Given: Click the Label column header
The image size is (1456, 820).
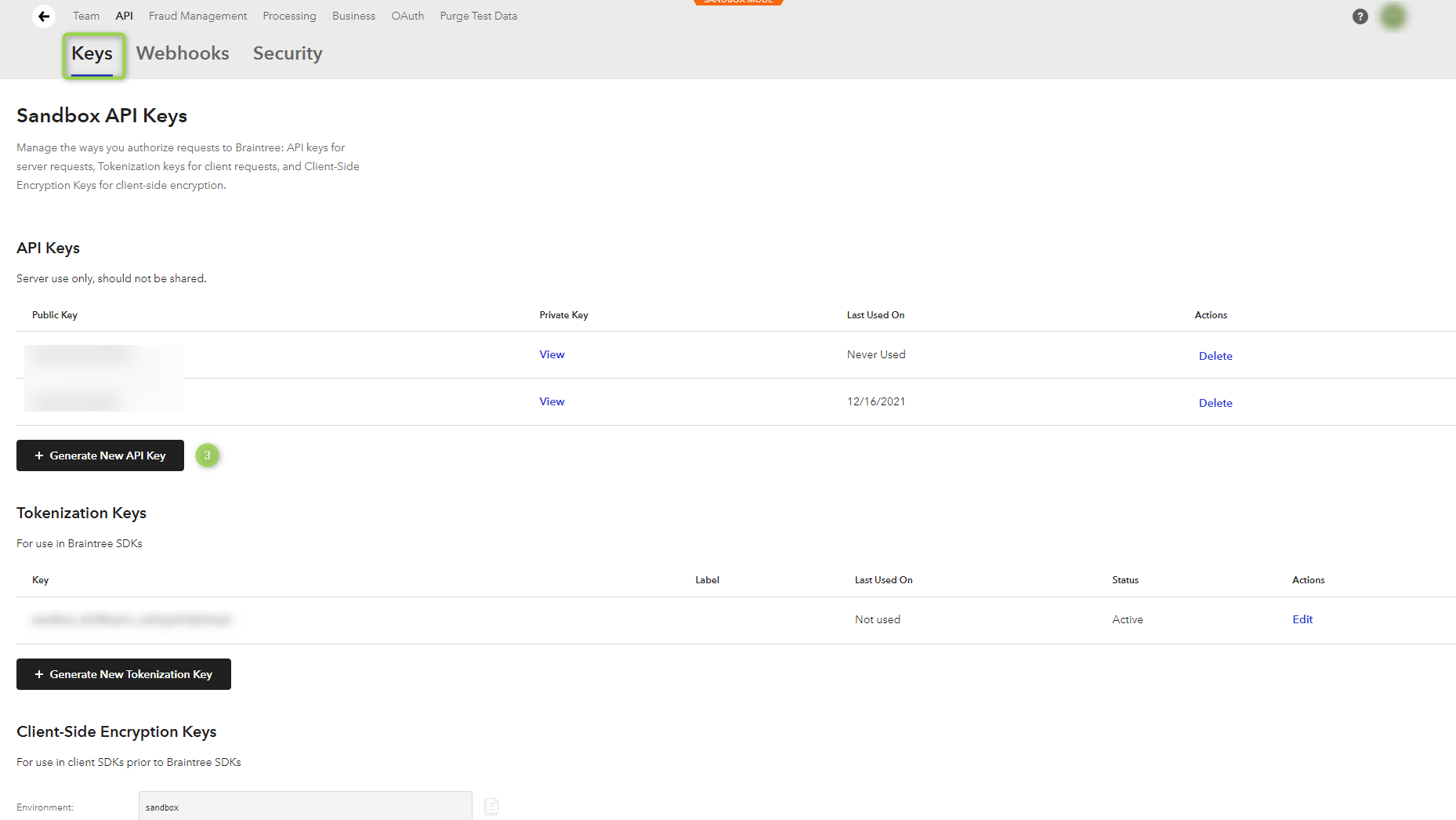Looking at the screenshot, I should (x=707, y=580).
